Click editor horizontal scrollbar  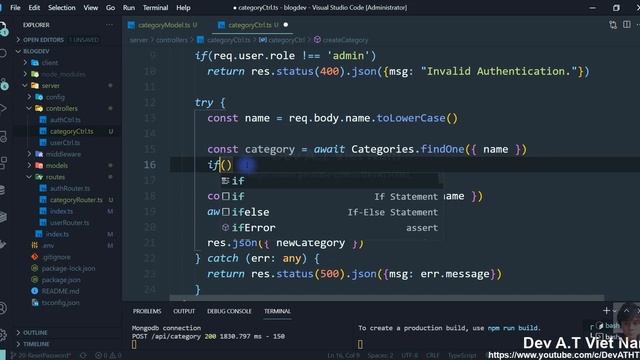coord(387,298)
